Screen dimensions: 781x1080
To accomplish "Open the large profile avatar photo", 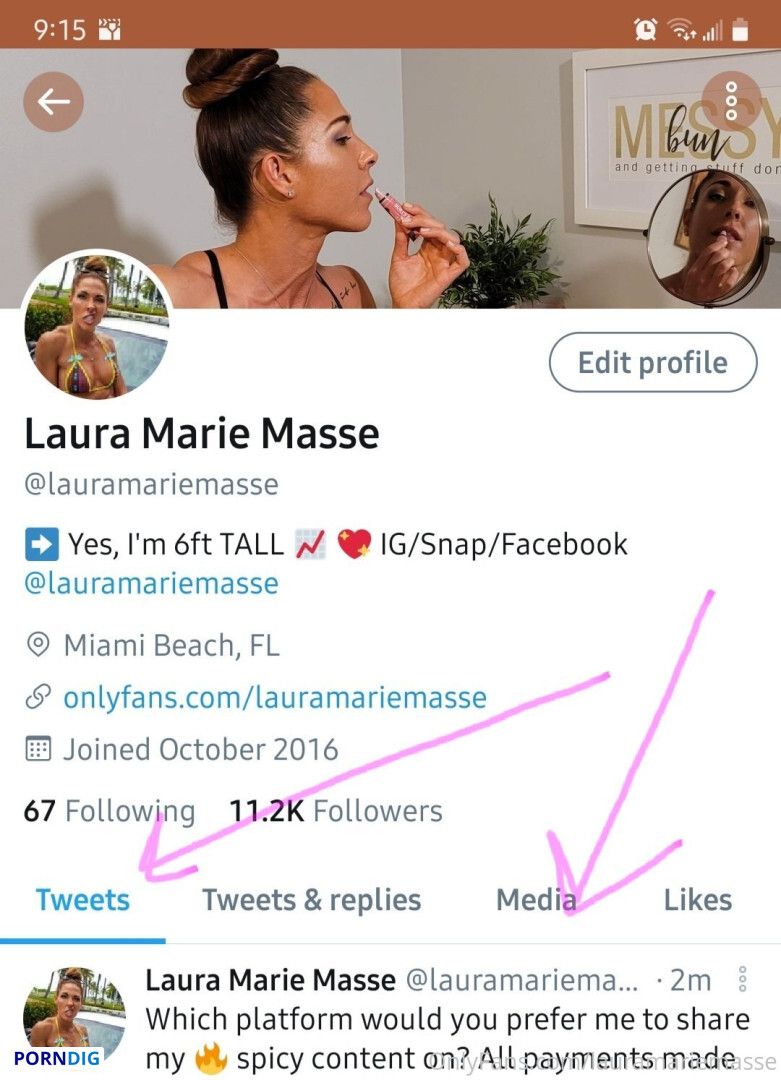I will pyautogui.click(x=96, y=324).
